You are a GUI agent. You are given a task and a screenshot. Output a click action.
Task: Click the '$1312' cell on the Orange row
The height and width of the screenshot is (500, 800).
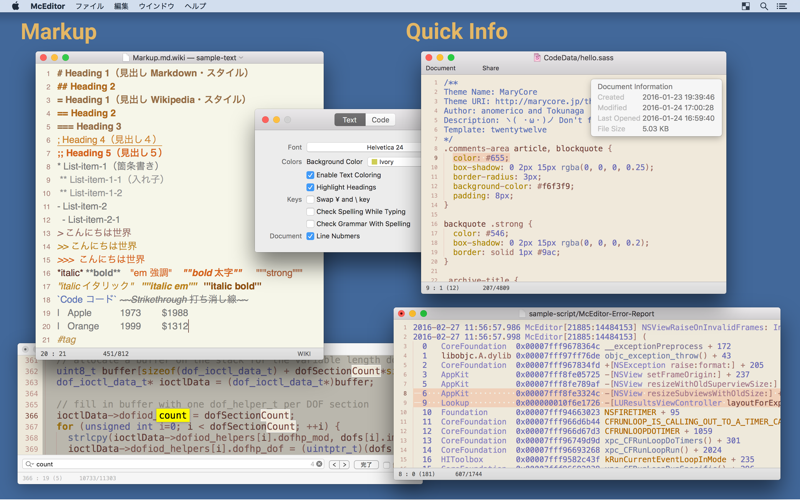click(x=174, y=326)
